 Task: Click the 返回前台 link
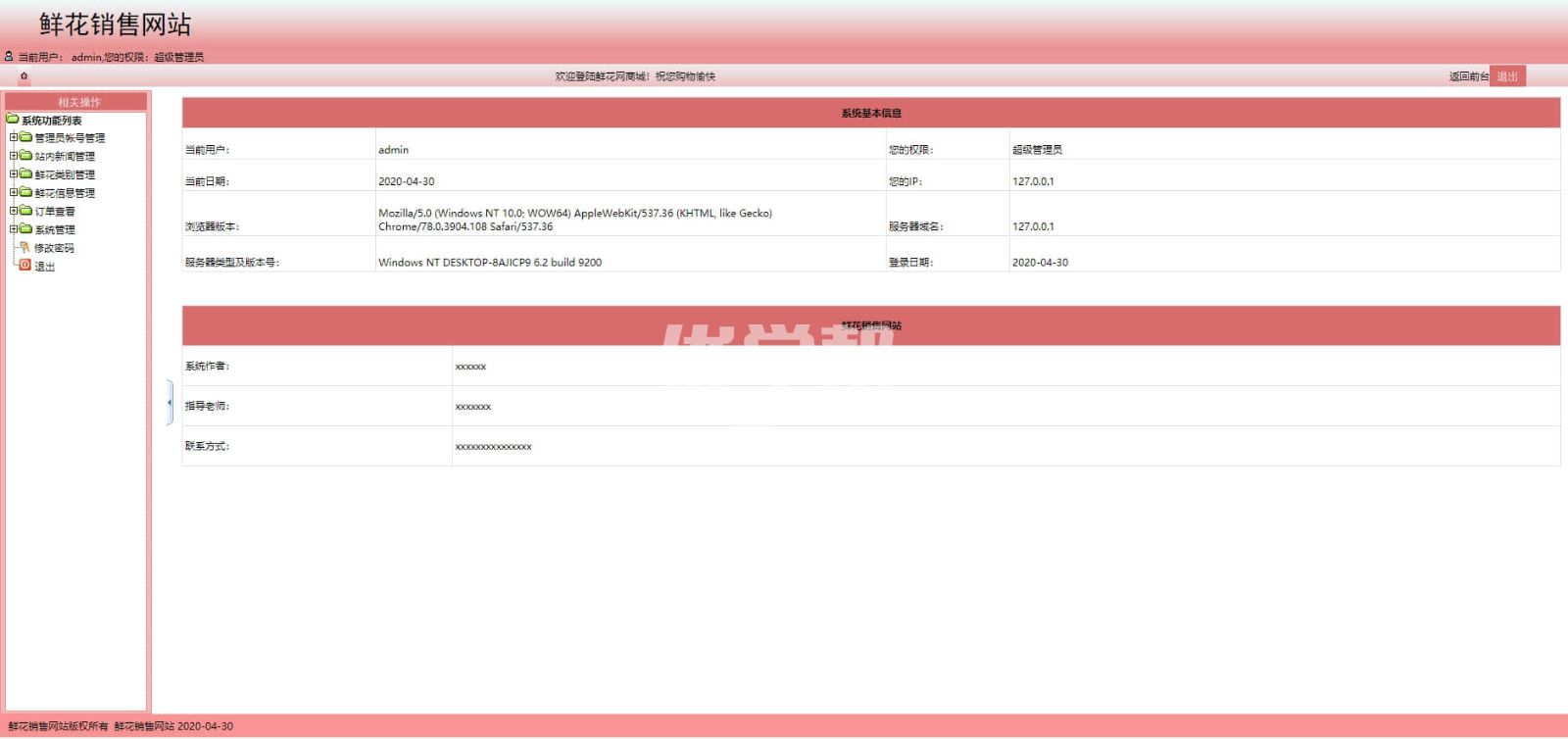1468,76
